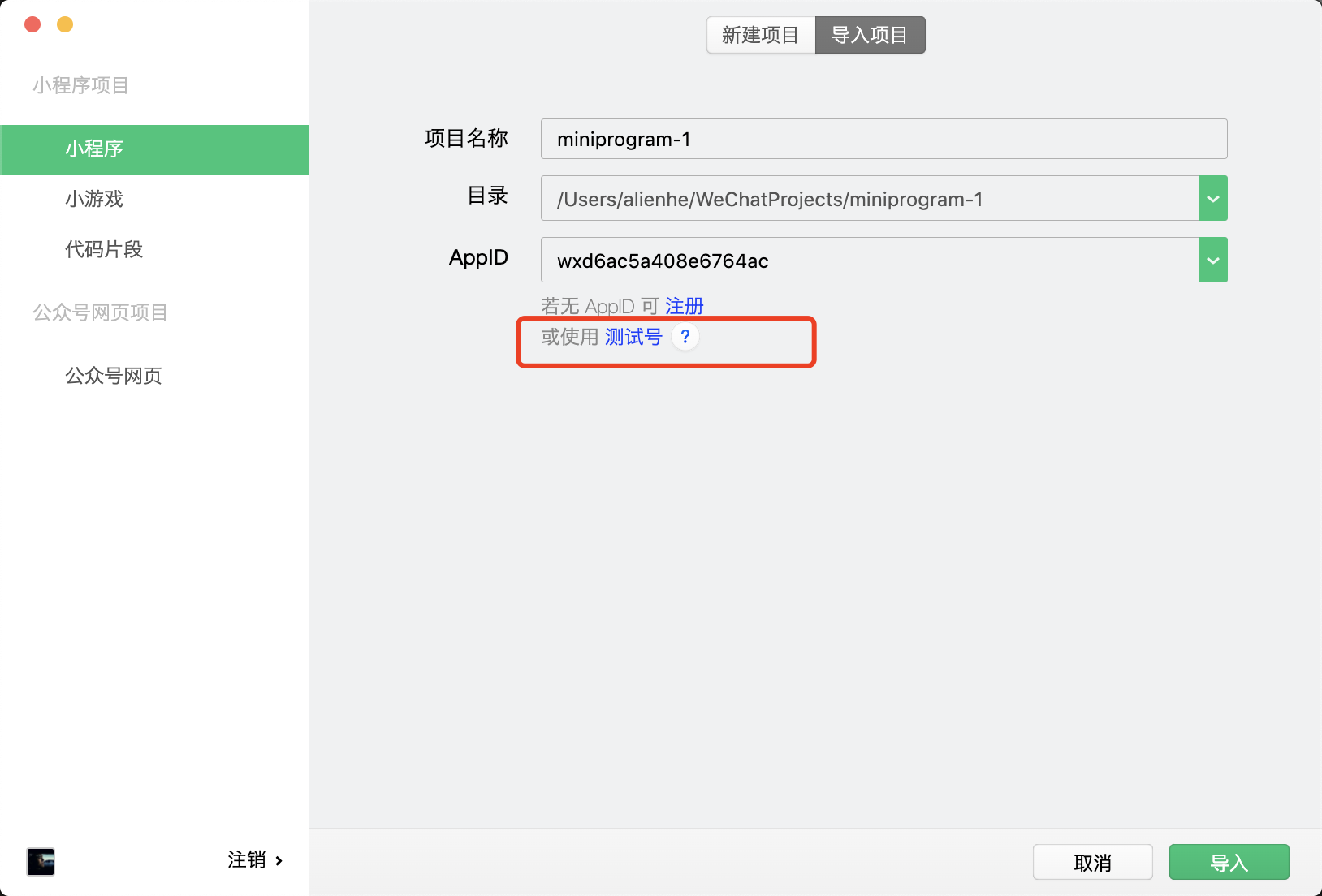The width and height of the screenshot is (1322, 896).
Task: Switch to the 新建项目 tab
Action: 761,35
